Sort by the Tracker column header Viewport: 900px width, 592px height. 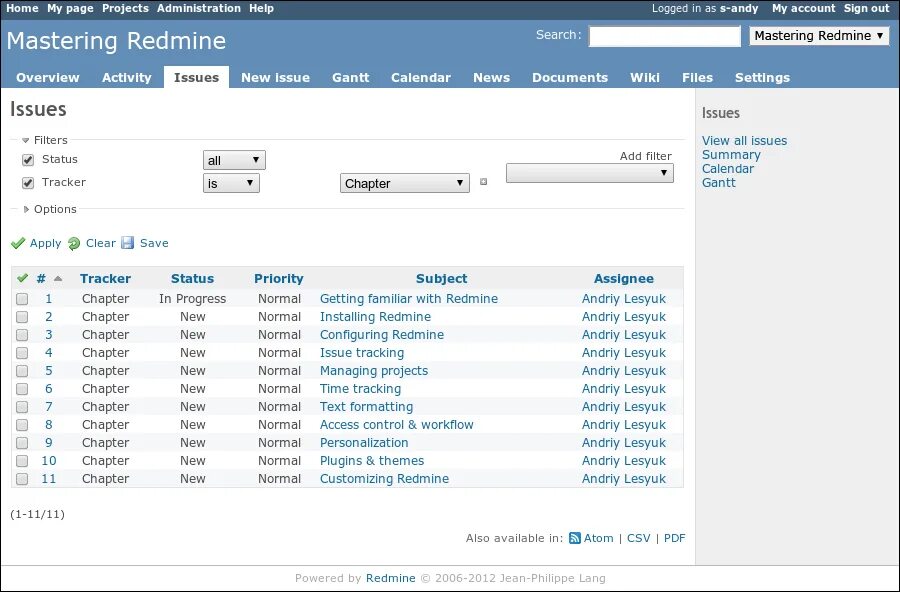pos(105,278)
